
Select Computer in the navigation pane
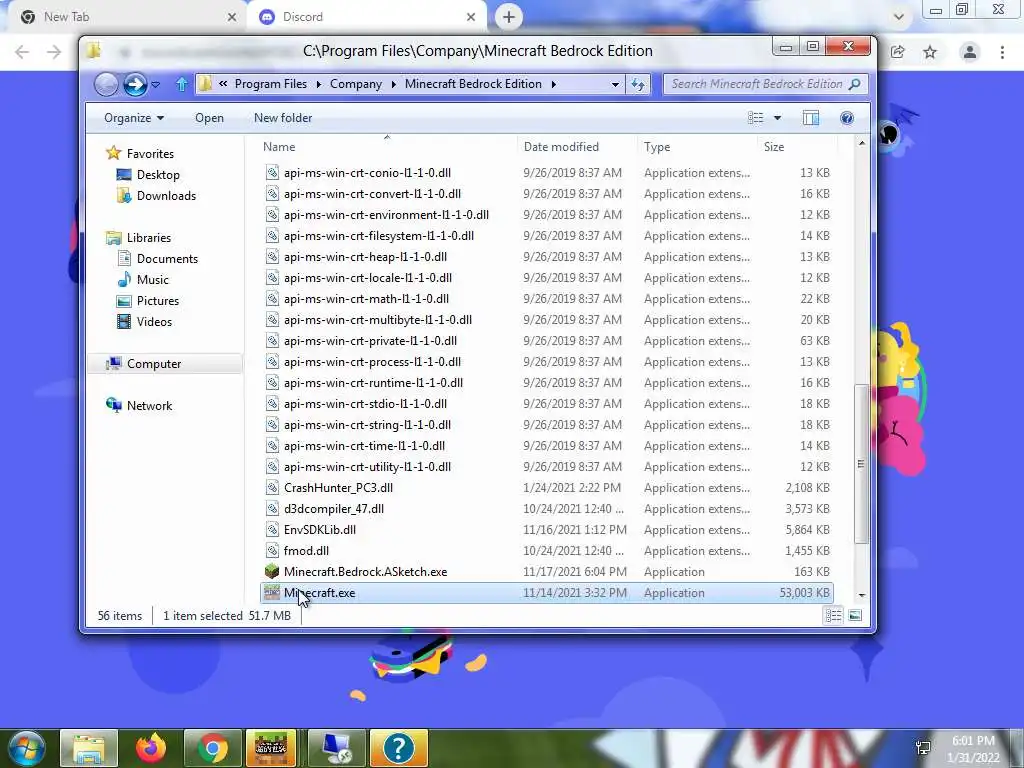pos(153,364)
